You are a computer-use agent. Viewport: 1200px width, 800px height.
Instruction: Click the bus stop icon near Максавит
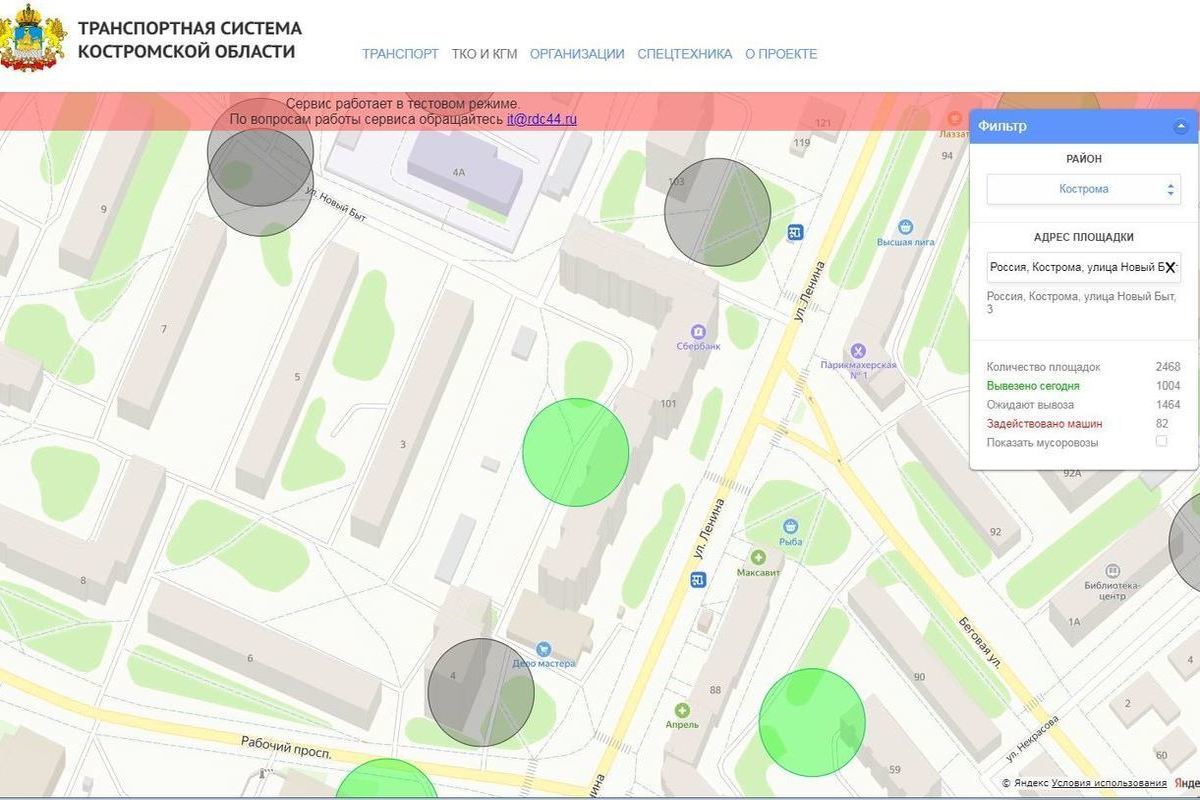click(699, 580)
